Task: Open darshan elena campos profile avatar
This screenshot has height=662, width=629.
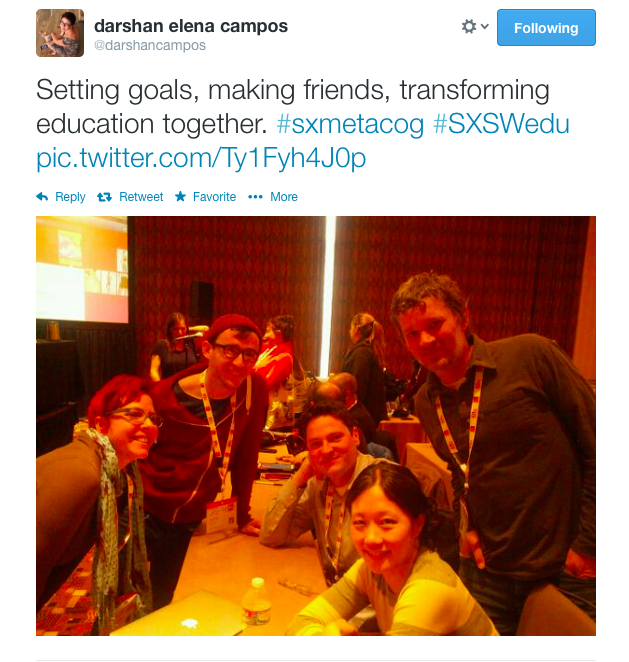Action: [x=60, y=33]
